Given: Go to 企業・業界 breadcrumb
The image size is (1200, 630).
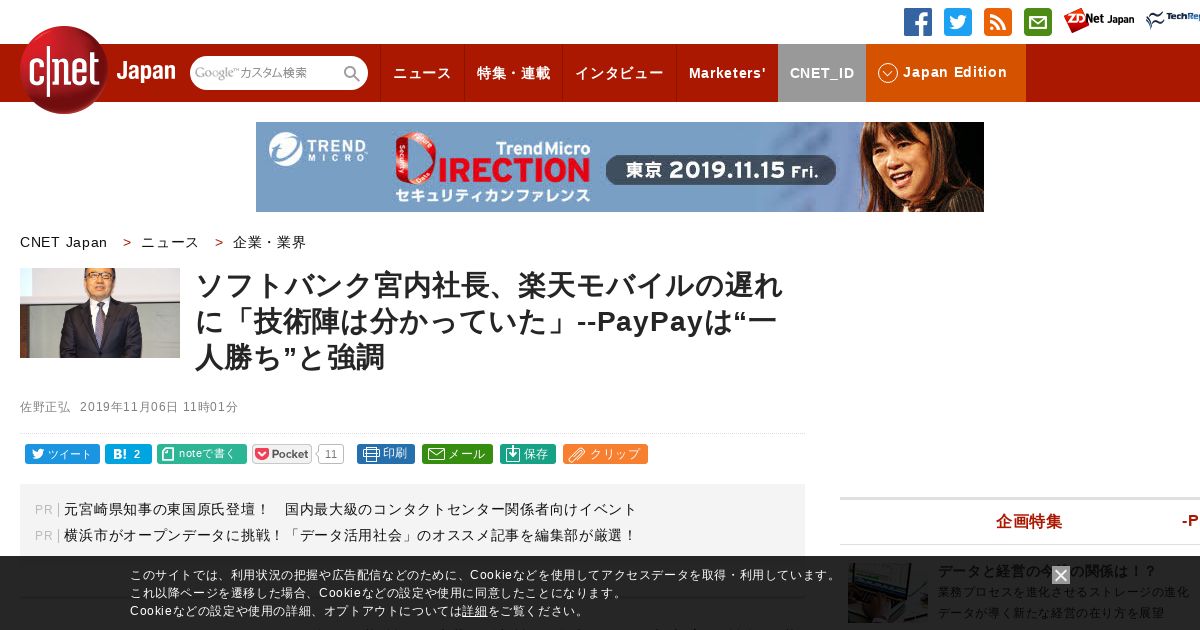Looking at the screenshot, I should coord(270,242).
